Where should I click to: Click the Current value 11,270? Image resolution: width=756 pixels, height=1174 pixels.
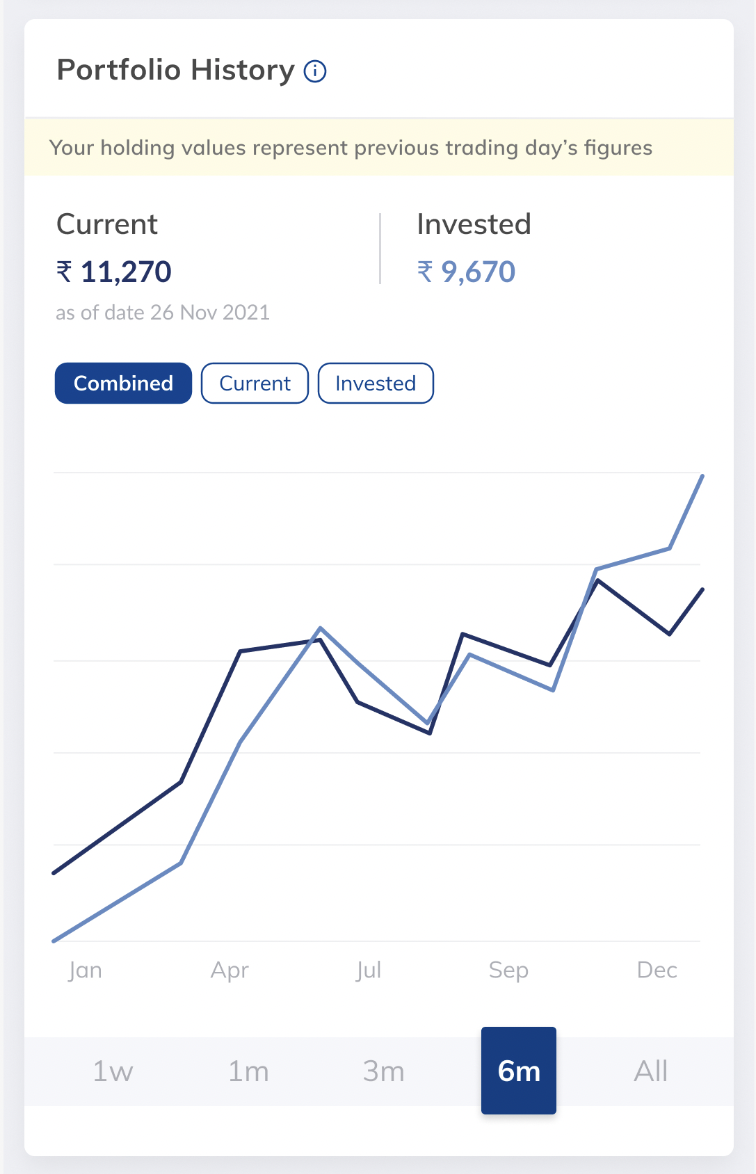click(x=127, y=271)
